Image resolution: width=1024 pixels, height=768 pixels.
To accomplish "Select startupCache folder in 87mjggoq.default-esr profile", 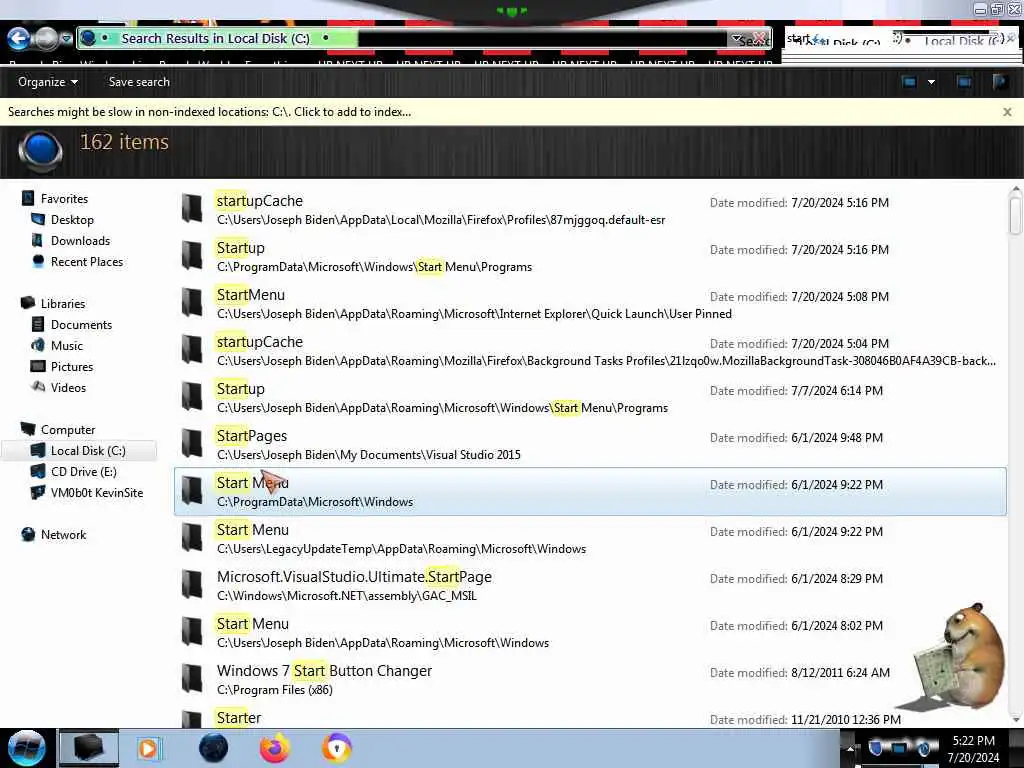I will 590,209.
